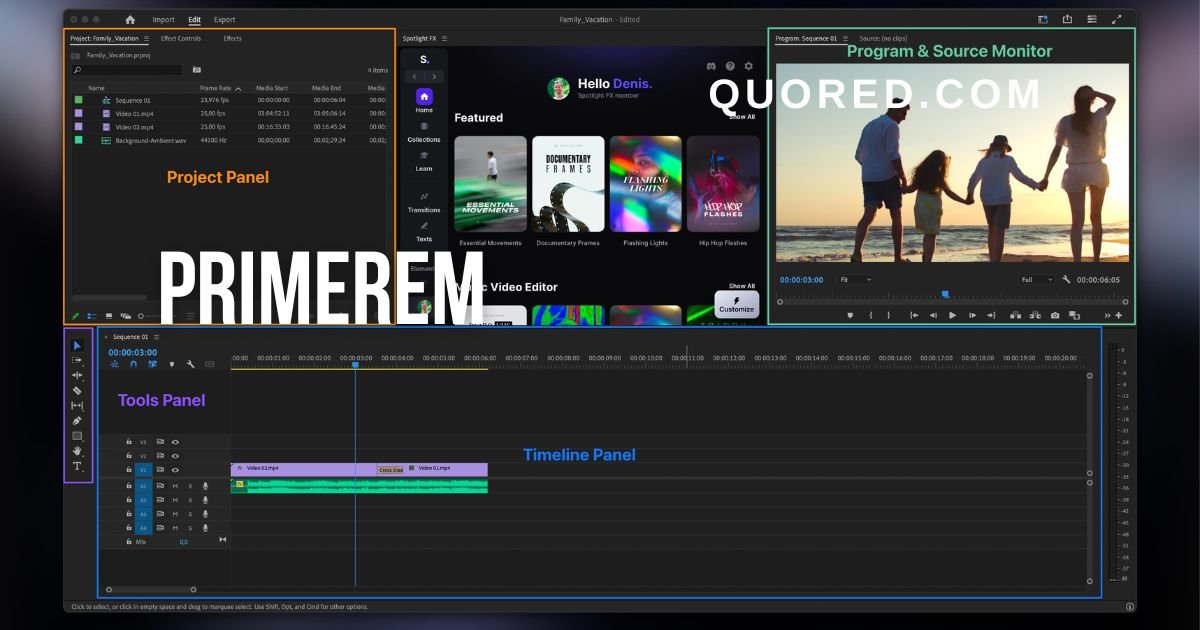Open the Export workspace tab

coord(225,19)
